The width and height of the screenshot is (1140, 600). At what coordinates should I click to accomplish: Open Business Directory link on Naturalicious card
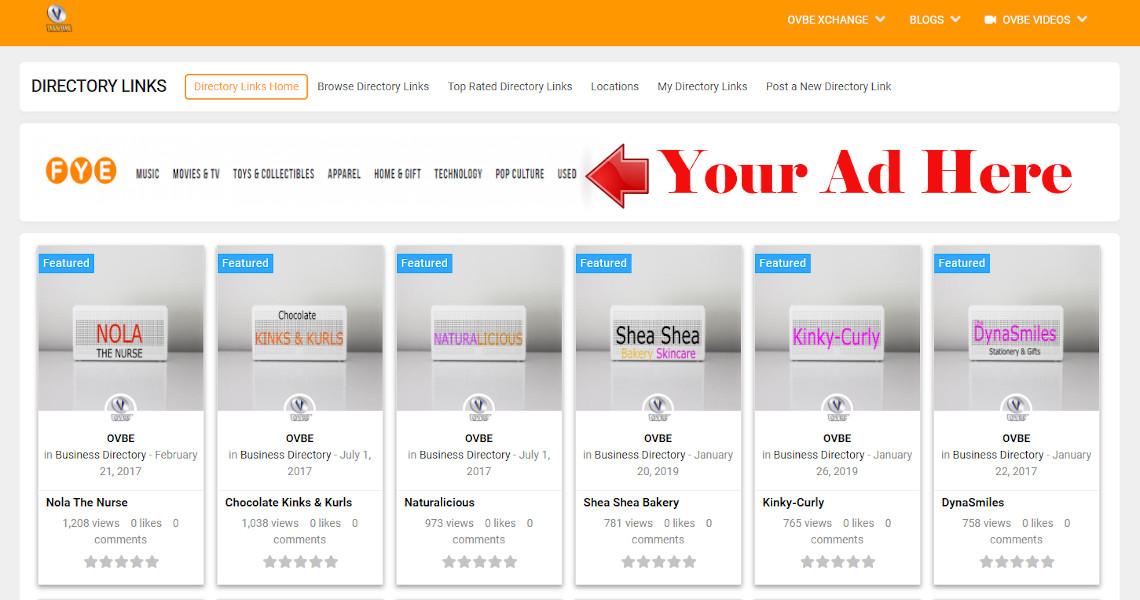(465, 455)
